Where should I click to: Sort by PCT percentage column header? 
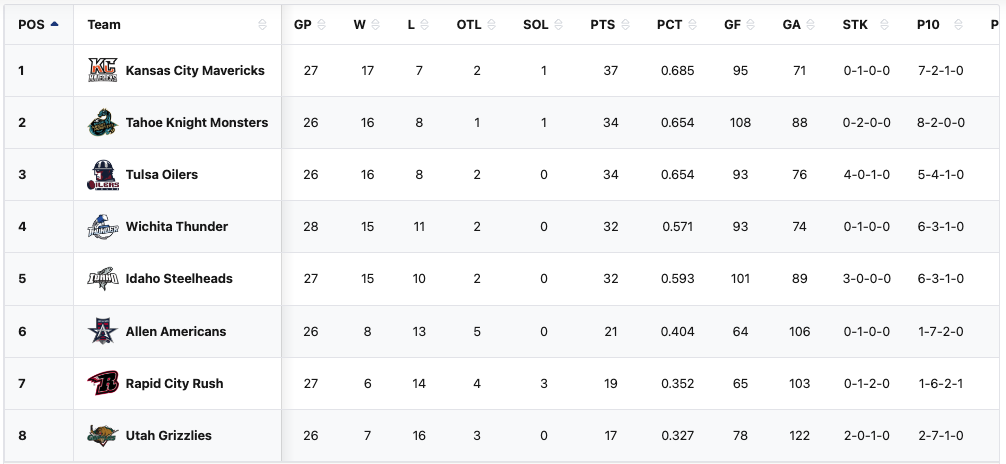pos(669,24)
